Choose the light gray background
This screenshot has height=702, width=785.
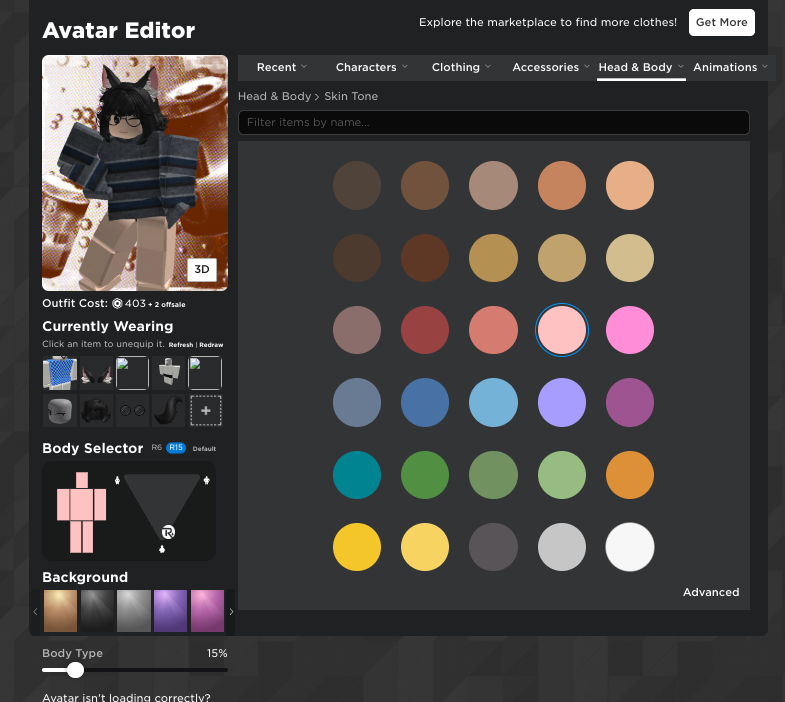(x=134, y=611)
